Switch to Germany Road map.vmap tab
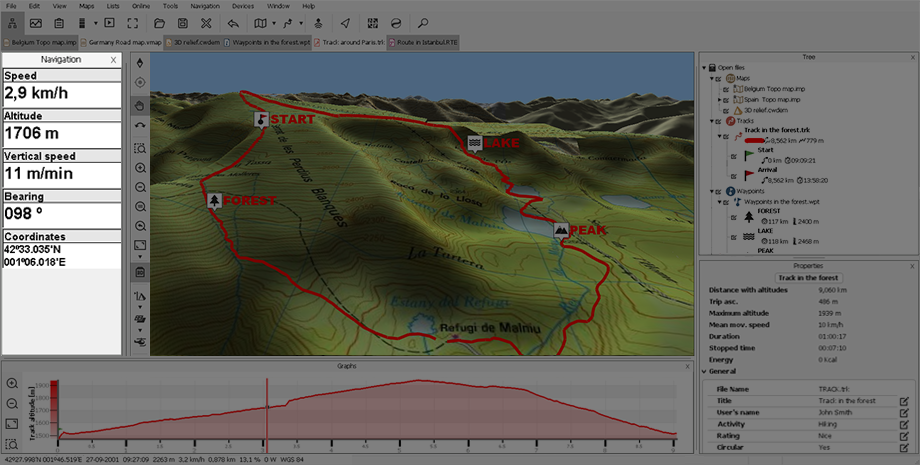Screen dimensions: 920x465 tap(122, 43)
